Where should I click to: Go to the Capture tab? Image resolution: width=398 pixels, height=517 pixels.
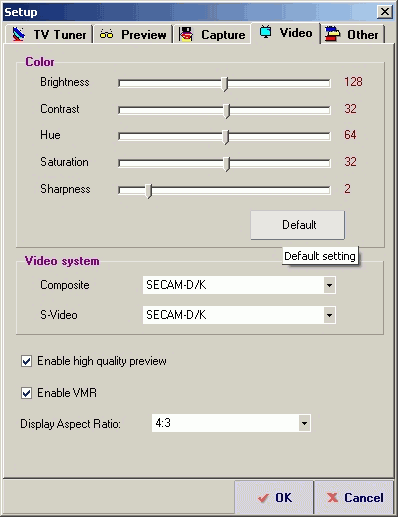[x=212, y=34]
